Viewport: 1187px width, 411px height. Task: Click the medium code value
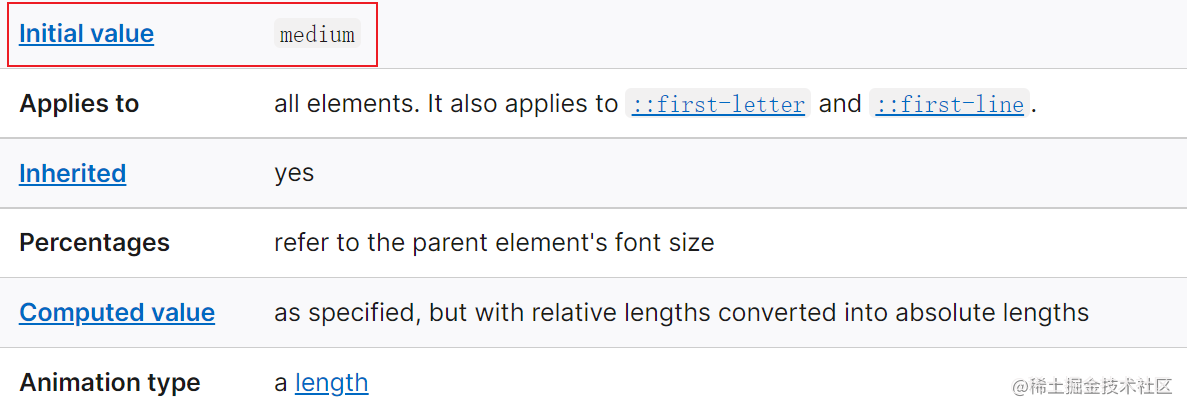pos(317,34)
